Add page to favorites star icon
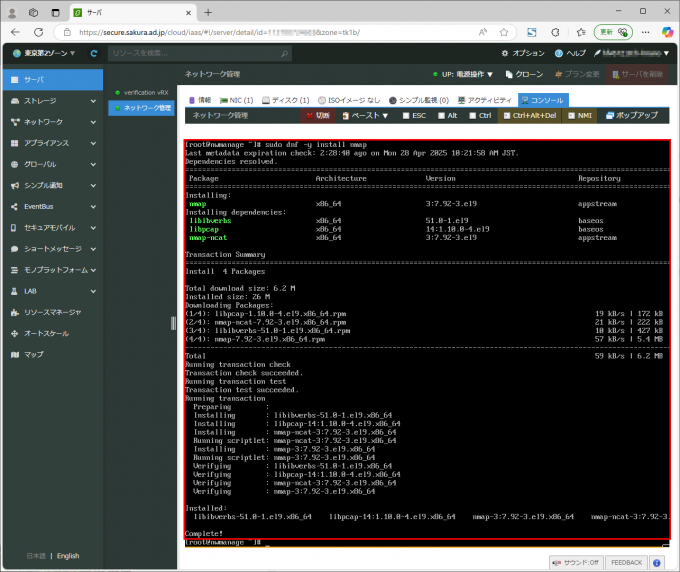 tap(503, 32)
